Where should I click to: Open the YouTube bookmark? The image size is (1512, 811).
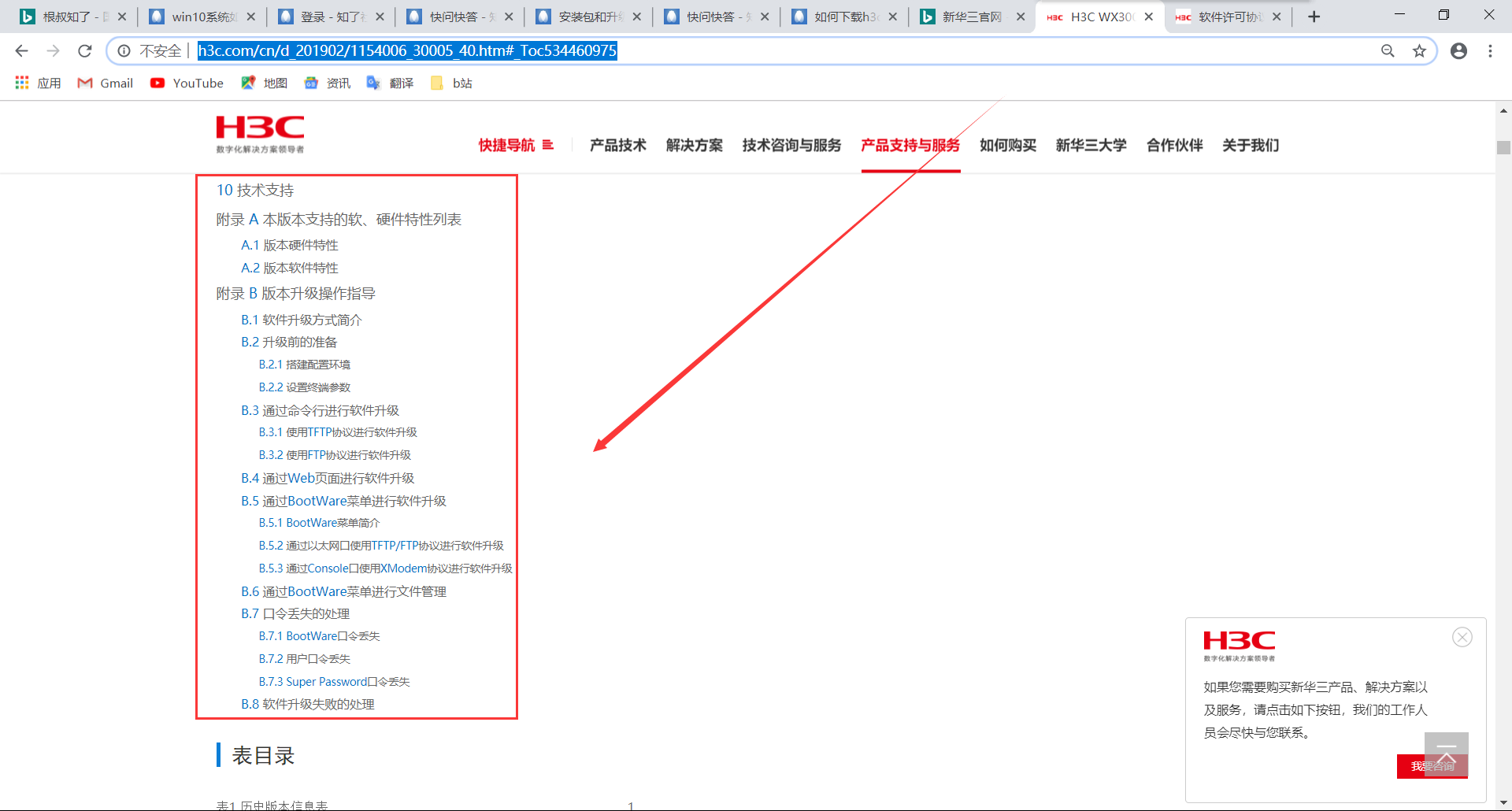[187, 83]
